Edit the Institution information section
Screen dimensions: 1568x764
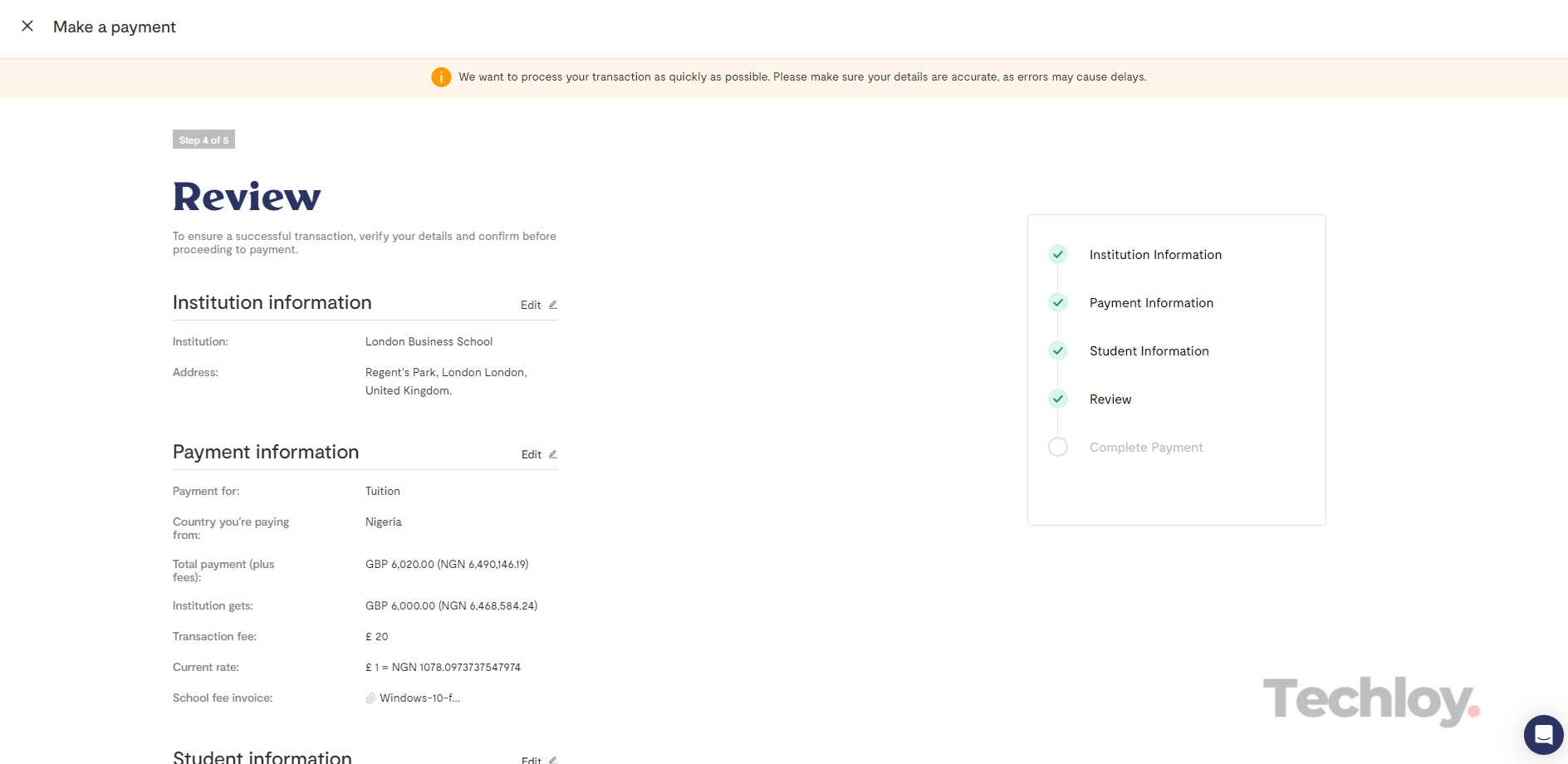(x=539, y=305)
